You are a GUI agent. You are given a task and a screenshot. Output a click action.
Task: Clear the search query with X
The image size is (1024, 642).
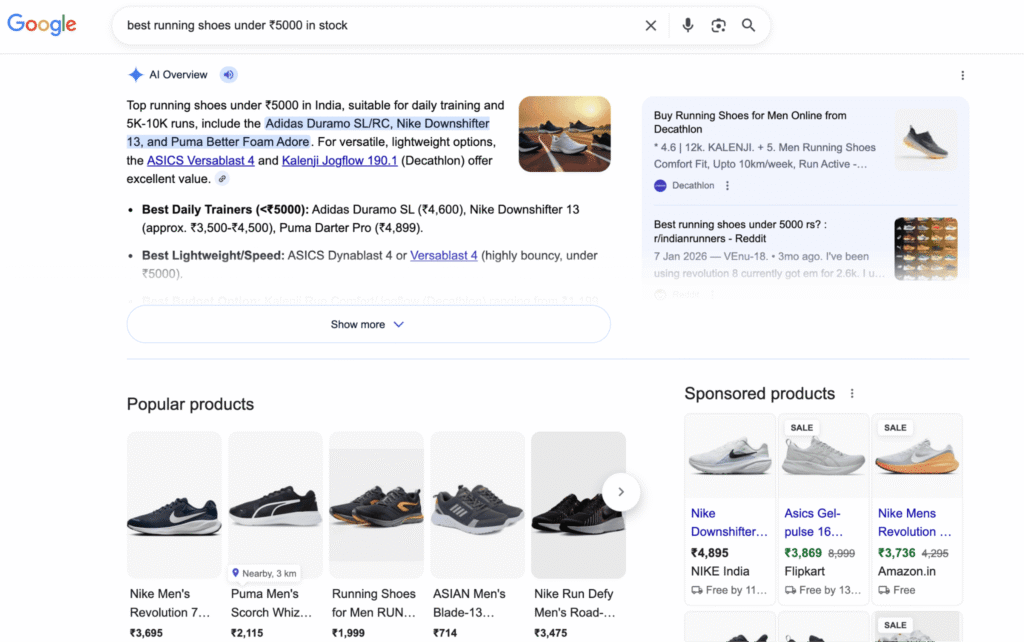[650, 25]
